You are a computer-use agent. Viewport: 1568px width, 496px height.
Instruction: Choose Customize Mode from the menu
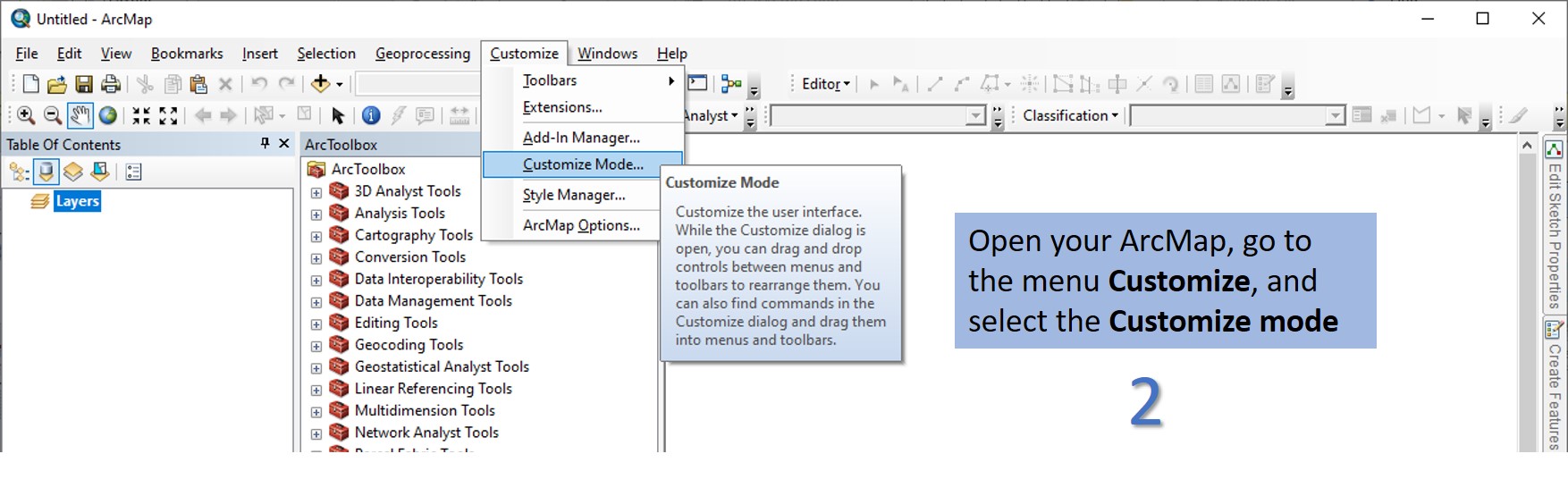582,164
